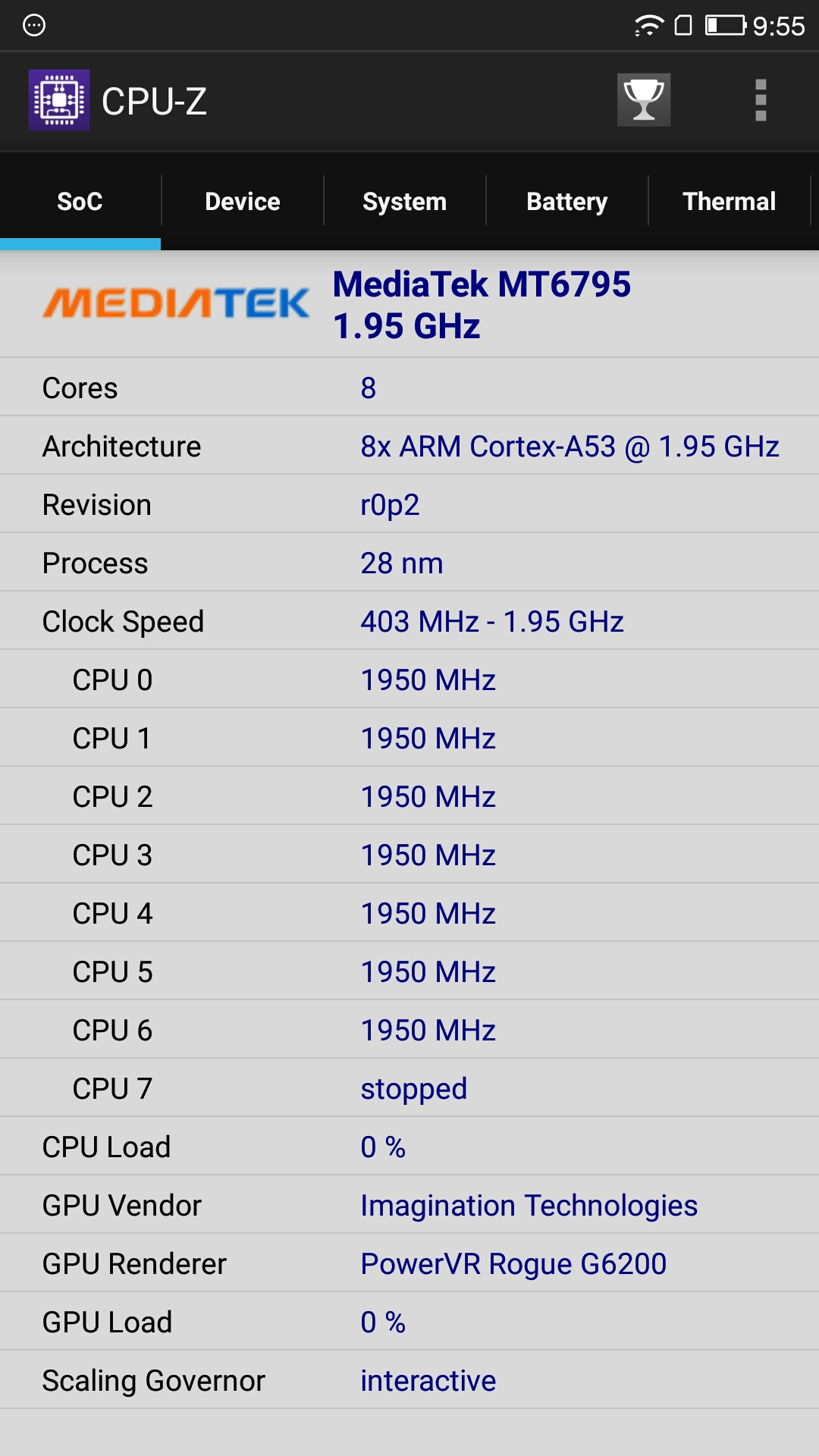This screenshot has height=1456, width=819.
Task: Tap the Scaling Governor row
Action: (x=409, y=1381)
